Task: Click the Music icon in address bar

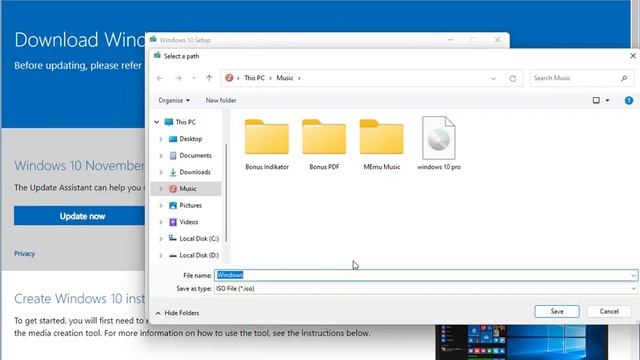Action: point(229,78)
